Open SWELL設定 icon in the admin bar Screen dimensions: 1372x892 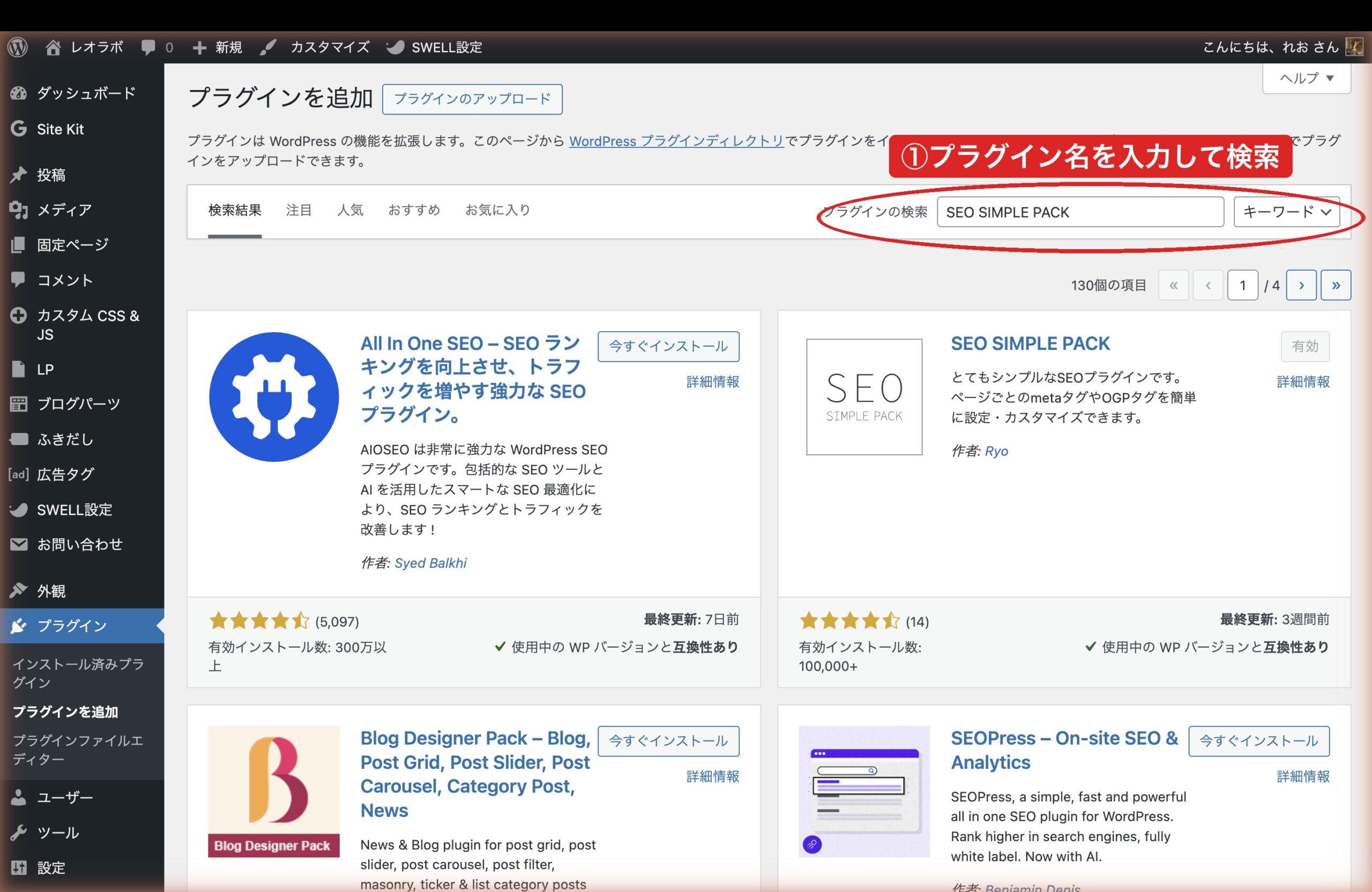434,47
